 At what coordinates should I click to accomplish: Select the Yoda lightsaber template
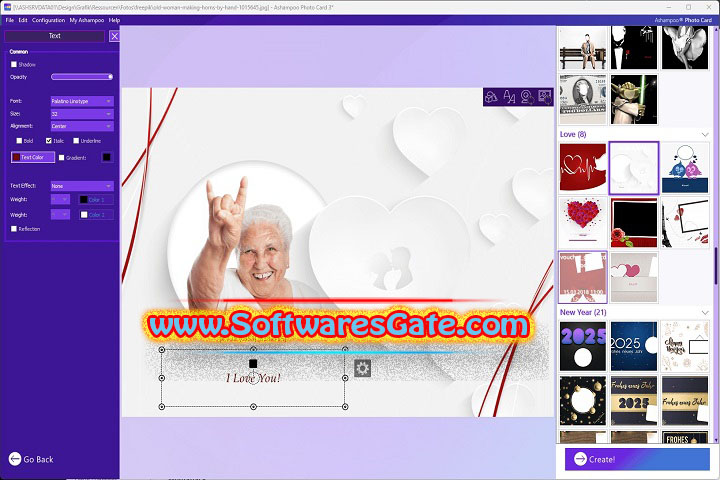634,99
